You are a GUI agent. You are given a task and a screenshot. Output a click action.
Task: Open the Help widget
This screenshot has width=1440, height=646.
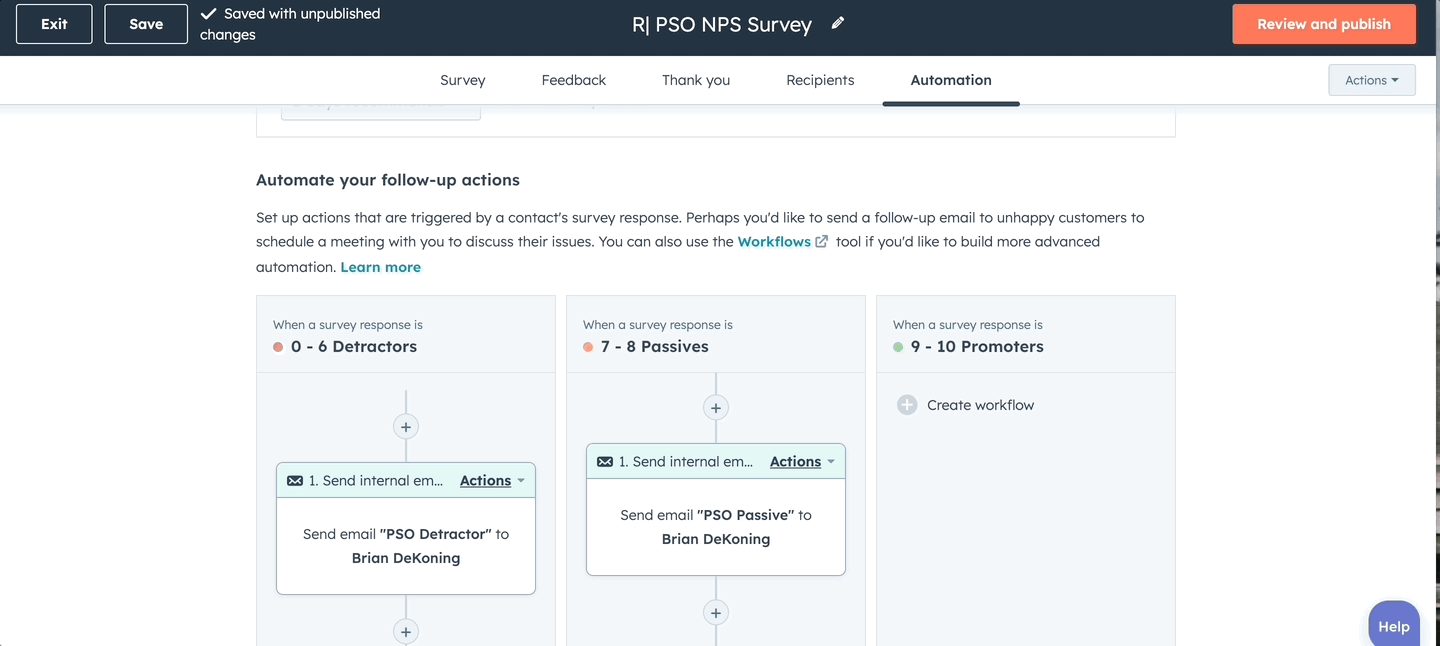click(1394, 625)
